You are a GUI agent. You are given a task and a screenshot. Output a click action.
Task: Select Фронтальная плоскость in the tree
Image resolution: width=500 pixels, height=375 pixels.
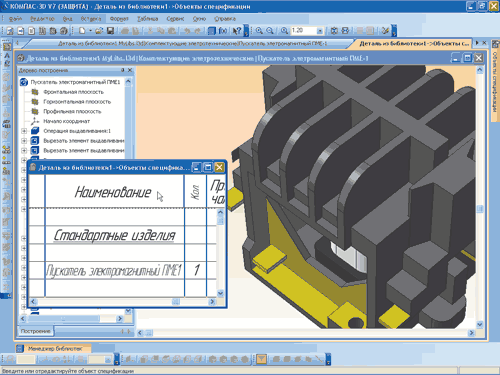[x=73, y=92]
